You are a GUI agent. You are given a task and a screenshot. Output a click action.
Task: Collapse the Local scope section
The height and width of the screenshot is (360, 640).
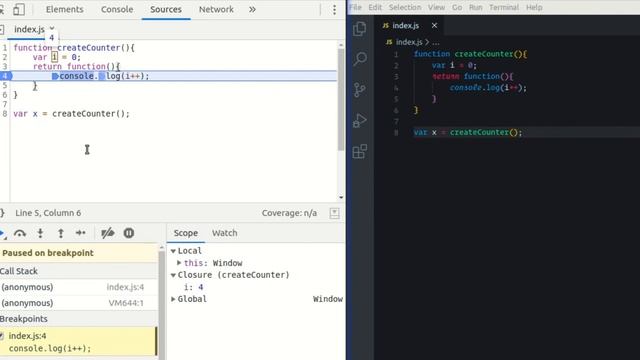tap(173, 251)
